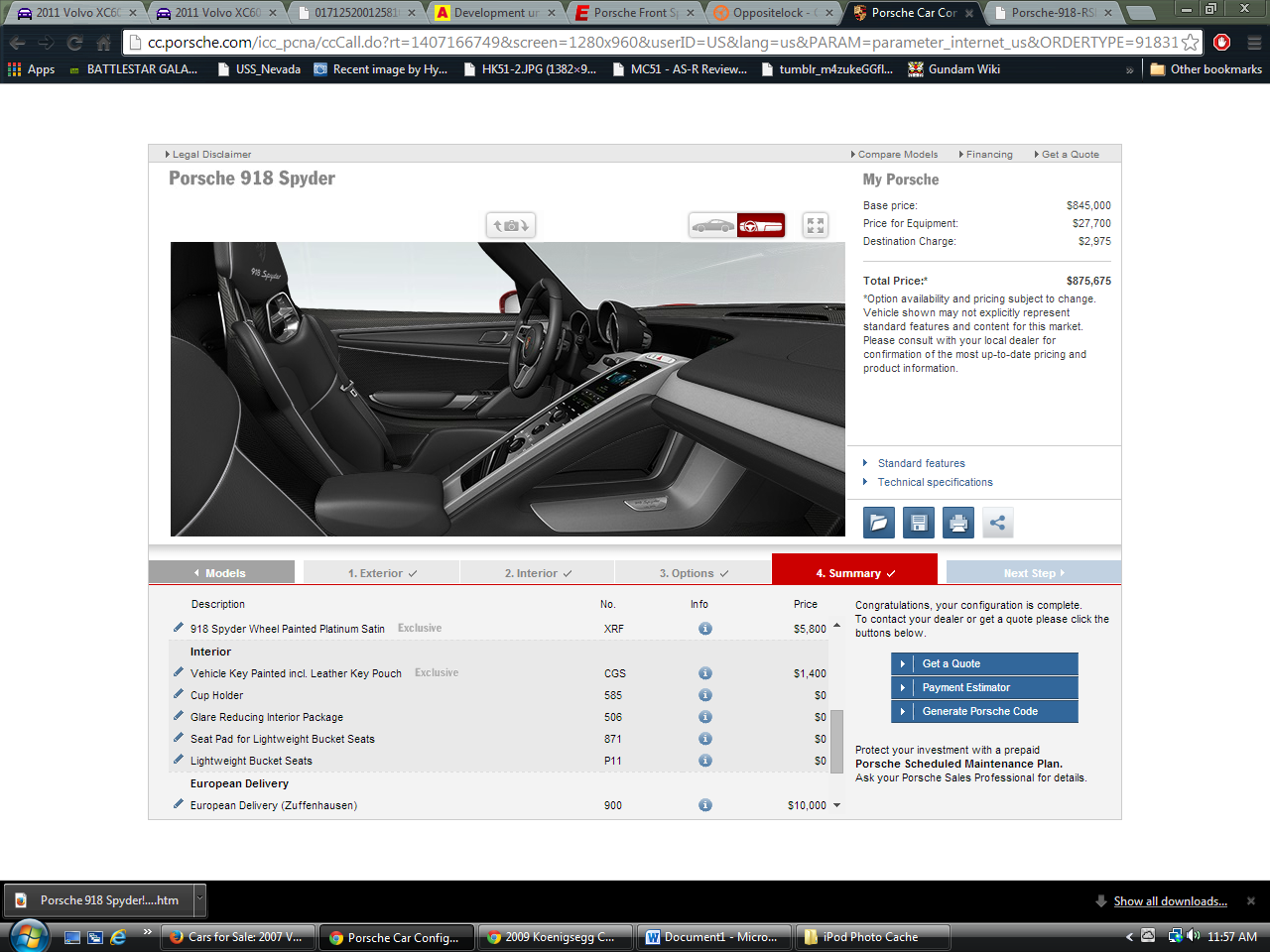1270x952 pixels.
Task: Print configuration with printer icon
Action: point(958,523)
